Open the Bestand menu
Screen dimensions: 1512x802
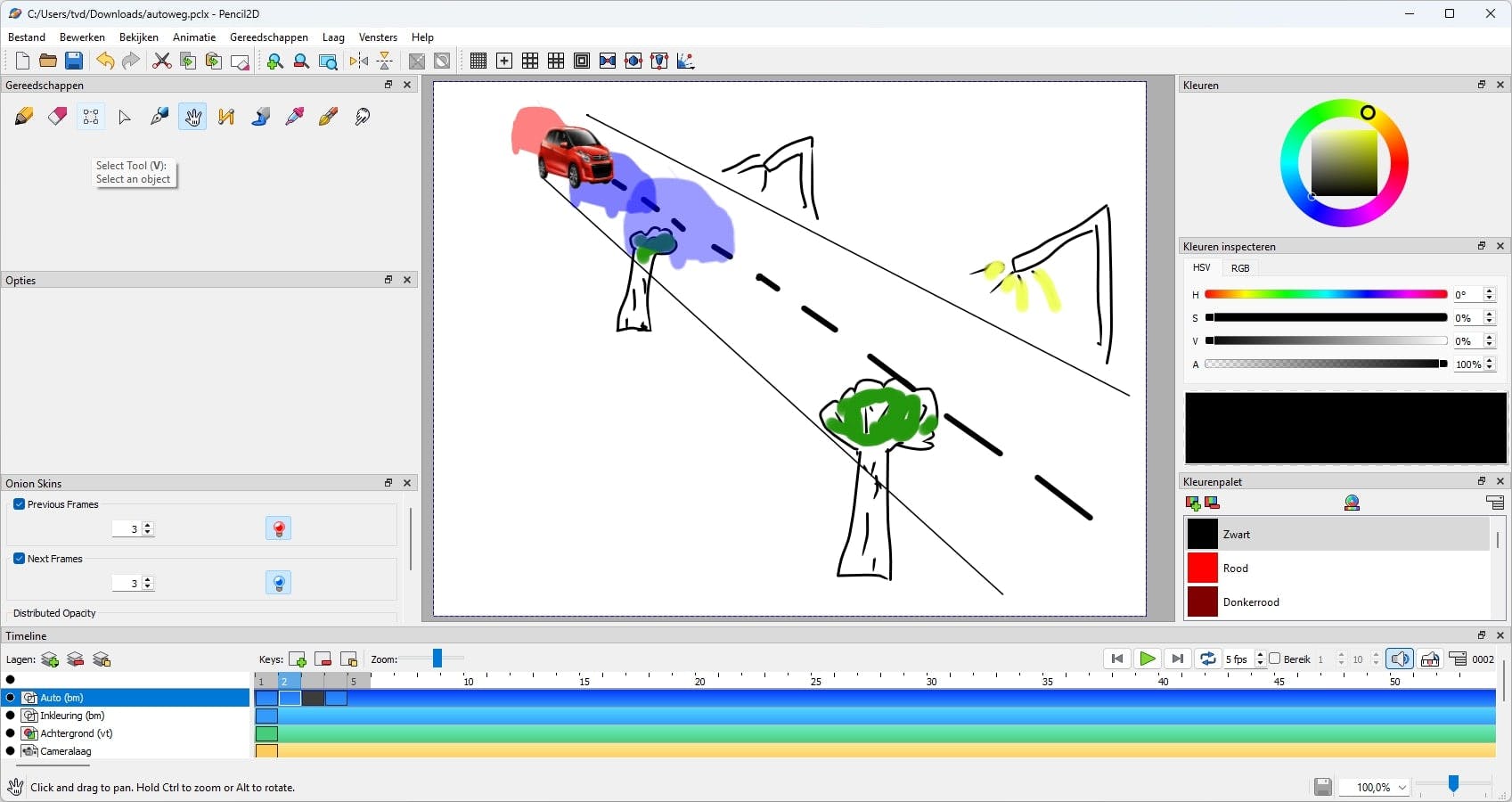27,37
